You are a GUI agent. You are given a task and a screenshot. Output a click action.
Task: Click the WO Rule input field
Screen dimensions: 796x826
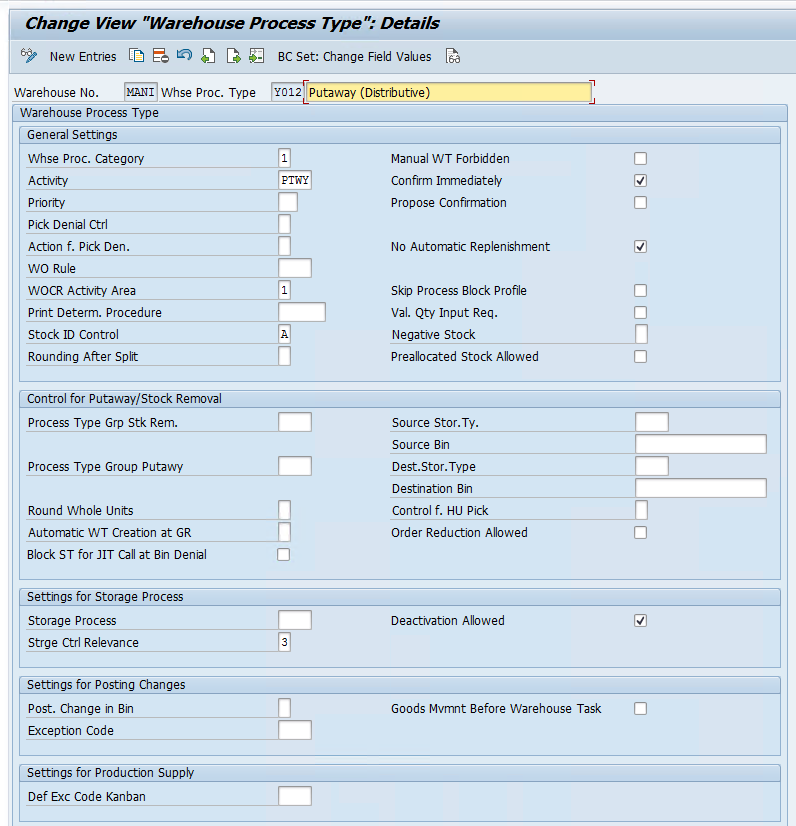point(295,268)
